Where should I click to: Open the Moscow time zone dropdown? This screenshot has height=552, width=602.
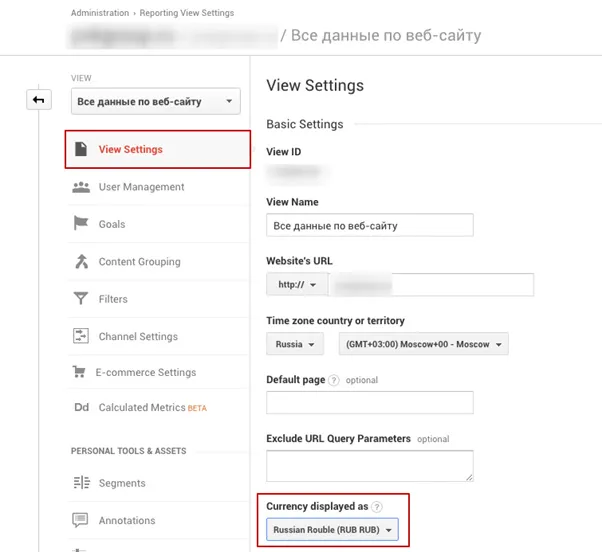[x=423, y=344]
